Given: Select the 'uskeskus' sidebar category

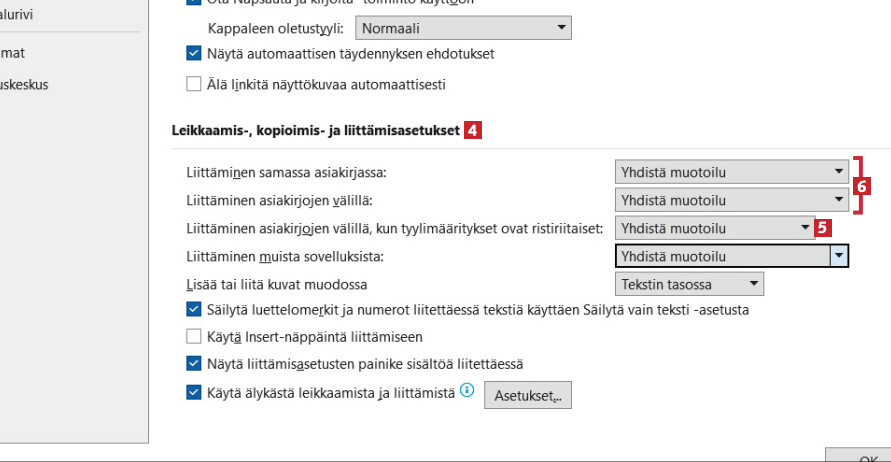Looking at the screenshot, I should pyautogui.click(x=23, y=84).
